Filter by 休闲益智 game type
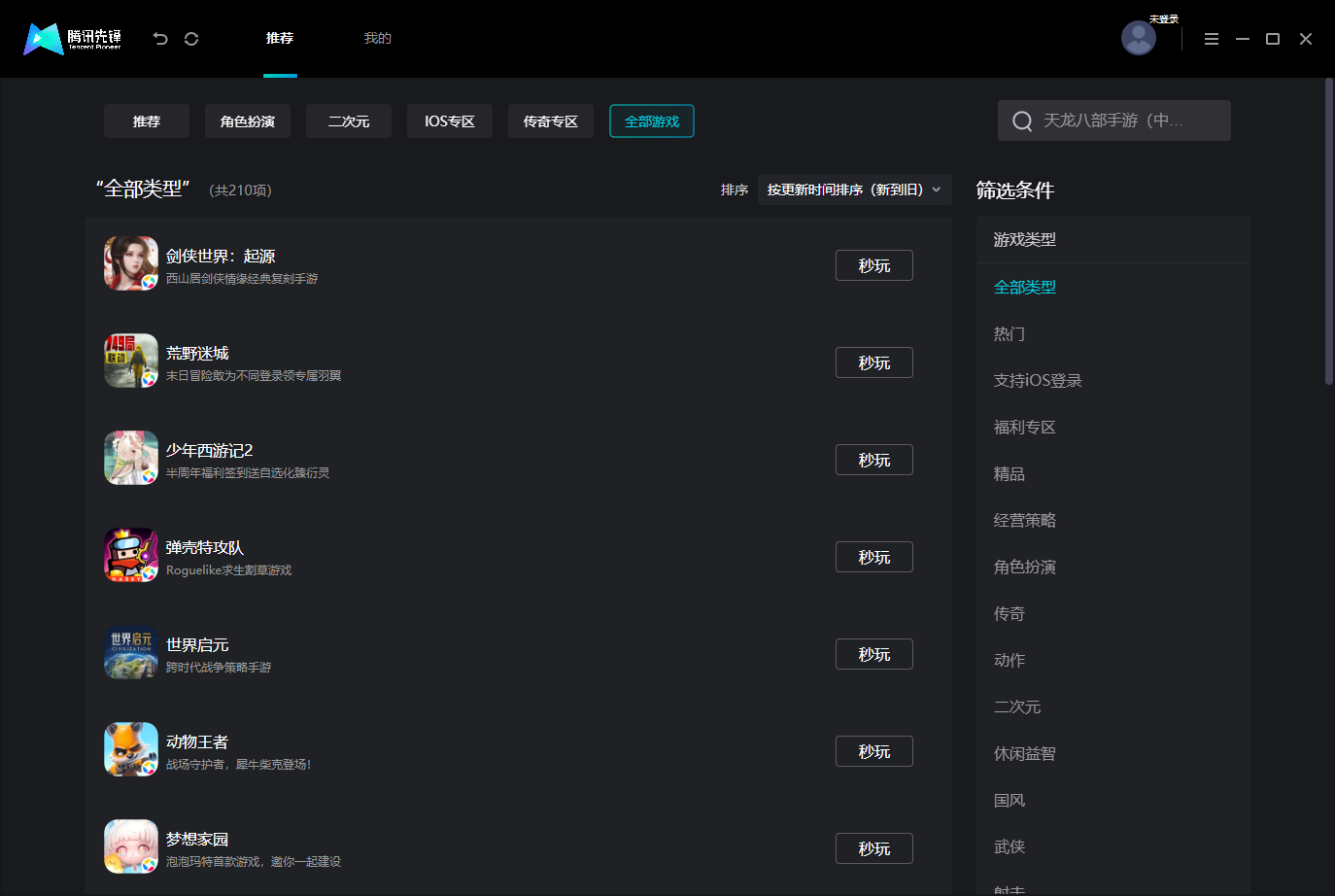 [1025, 753]
